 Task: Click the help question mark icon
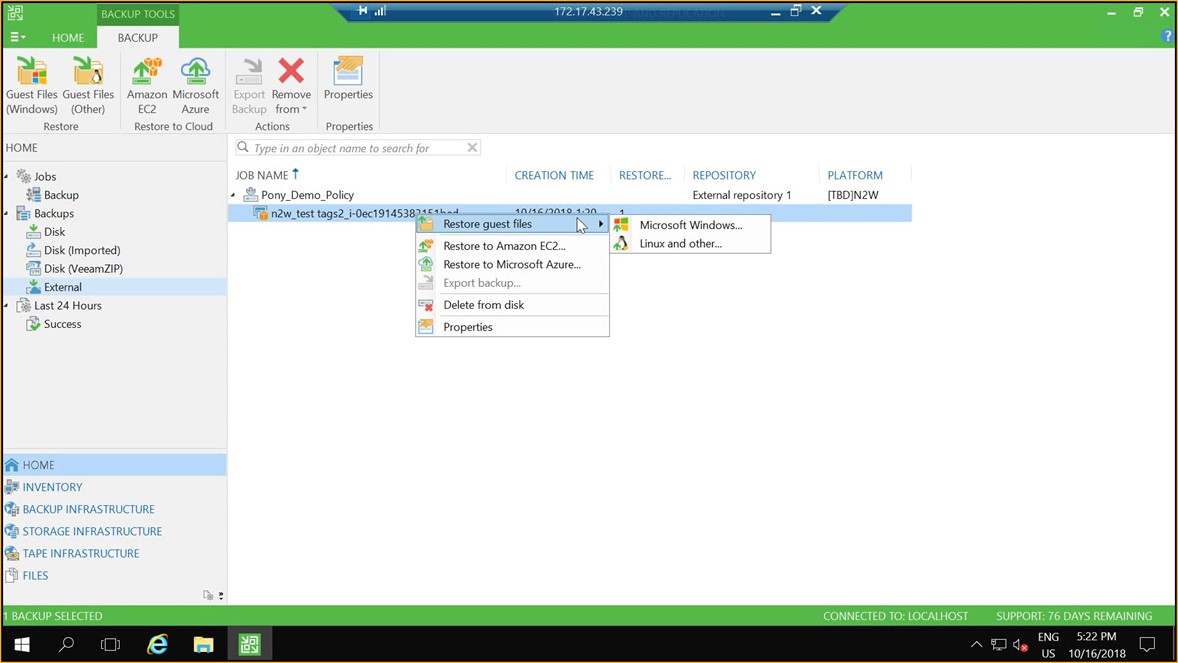[x=1167, y=36]
